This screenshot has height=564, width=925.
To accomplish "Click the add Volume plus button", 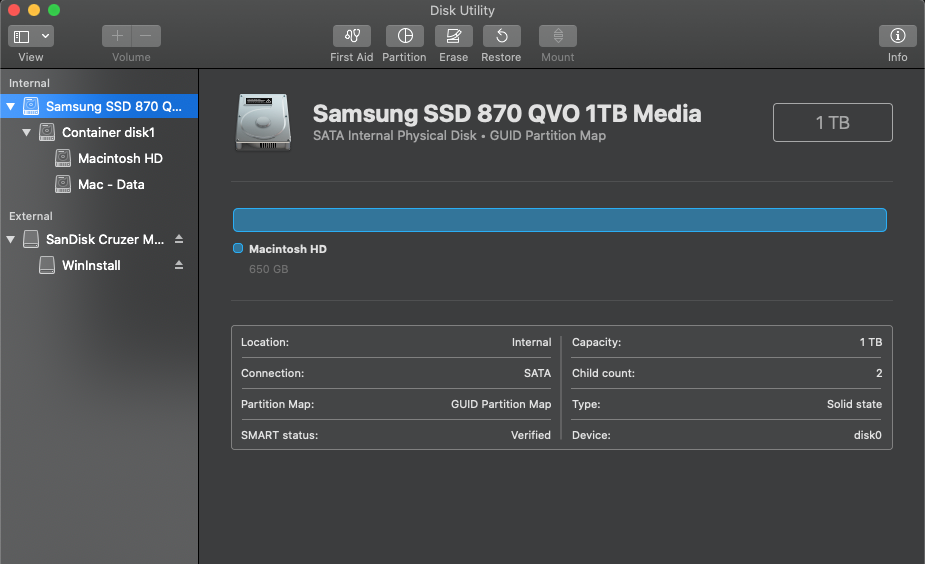I will click(x=117, y=36).
